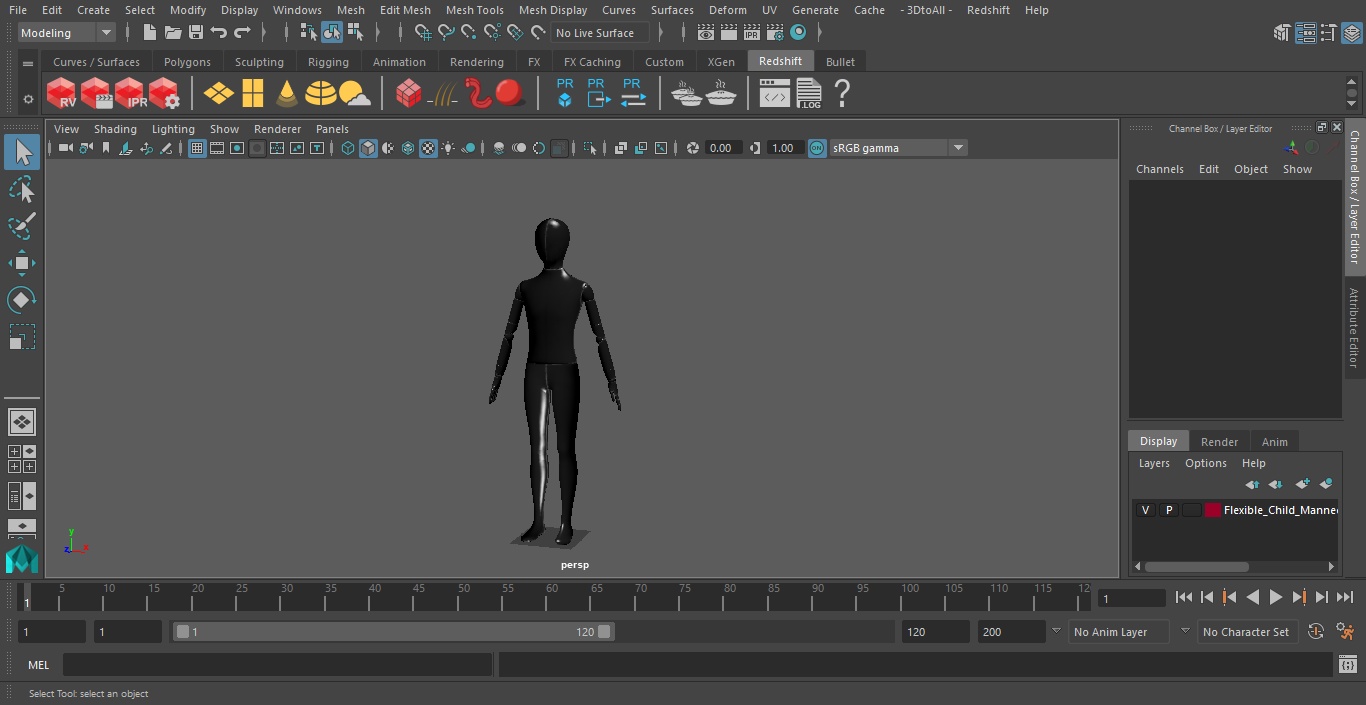The height and width of the screenshot is (705, 1366).
Task: Create a Redshift spot light cone
Action: (287, 94)
